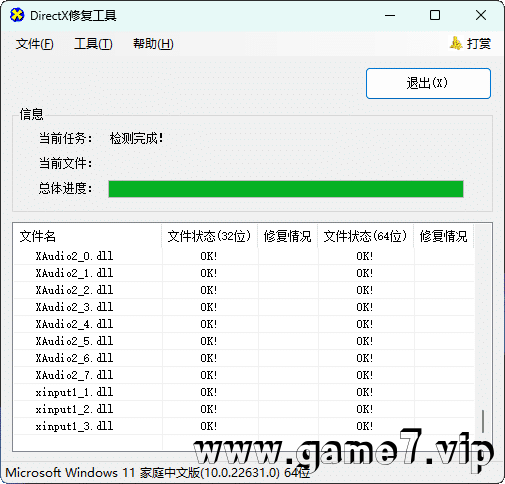This screenshot has width=505, height=484.
Task: Click the 退出(X) button
Action: (428, 83)
